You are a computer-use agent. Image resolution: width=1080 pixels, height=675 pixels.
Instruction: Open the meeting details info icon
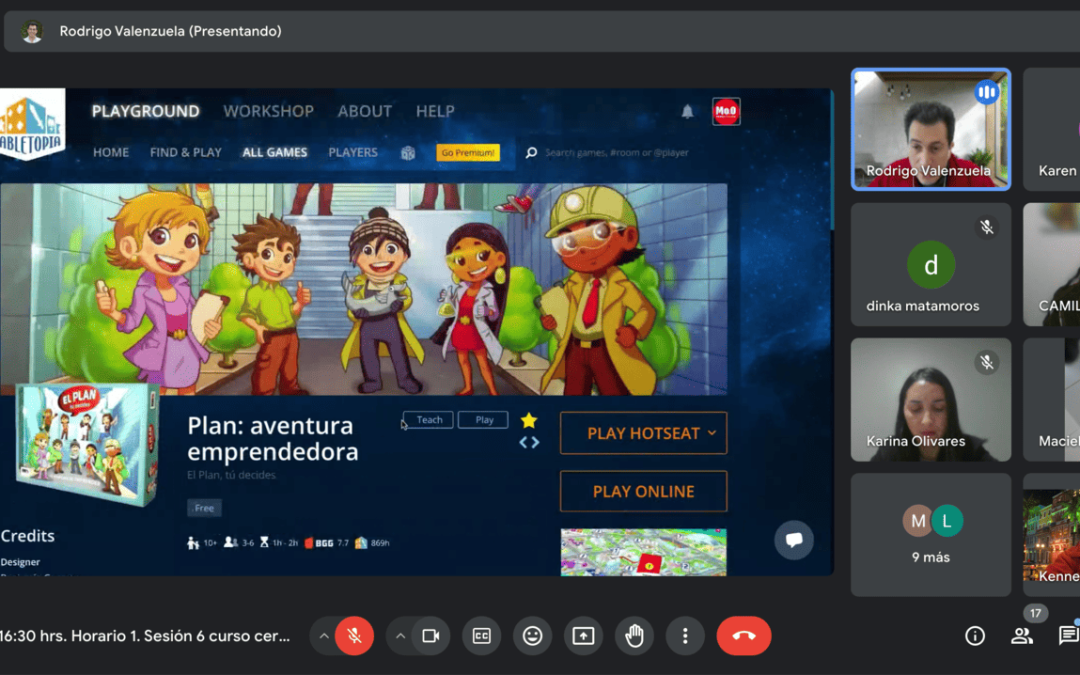[x=975, y=636]
